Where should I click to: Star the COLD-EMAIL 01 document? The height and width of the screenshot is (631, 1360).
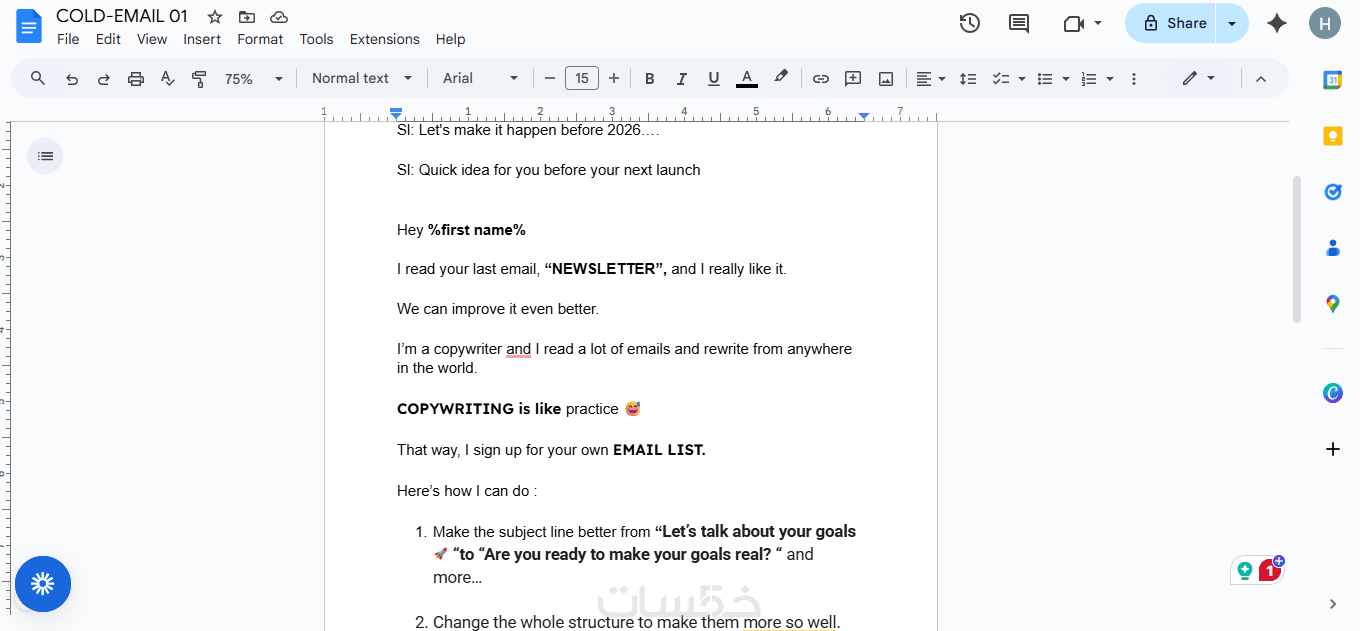pos(215,17)
